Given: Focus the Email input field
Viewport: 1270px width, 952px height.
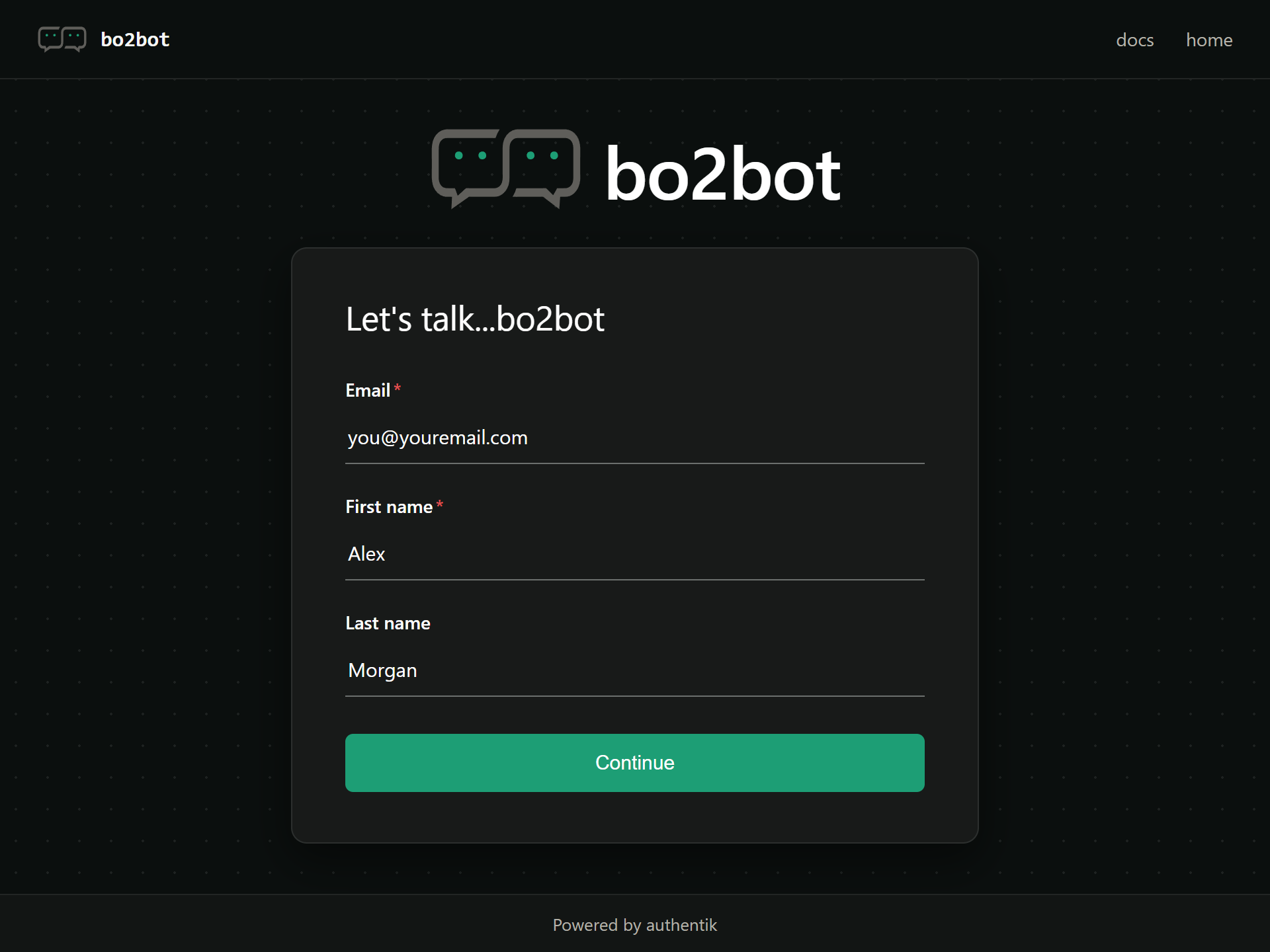Looking at the screenshot, I should pos(635,438).
